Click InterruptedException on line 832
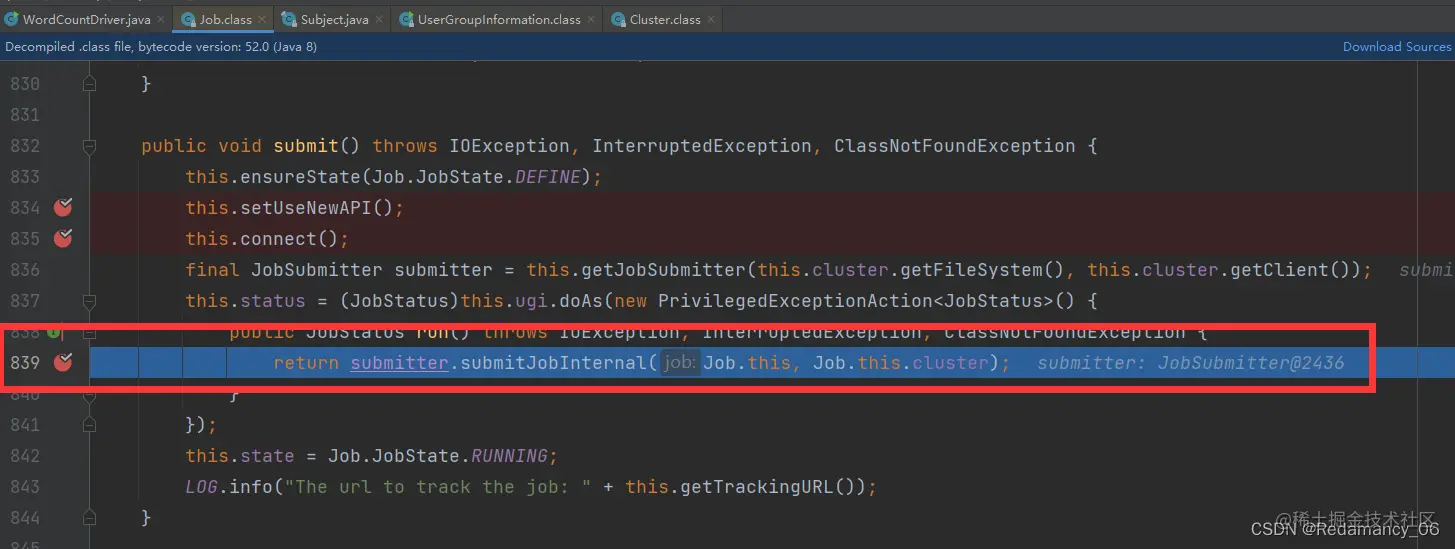Image resolution: width=1455 pixels, height=549 pixels. pos(702,146)
